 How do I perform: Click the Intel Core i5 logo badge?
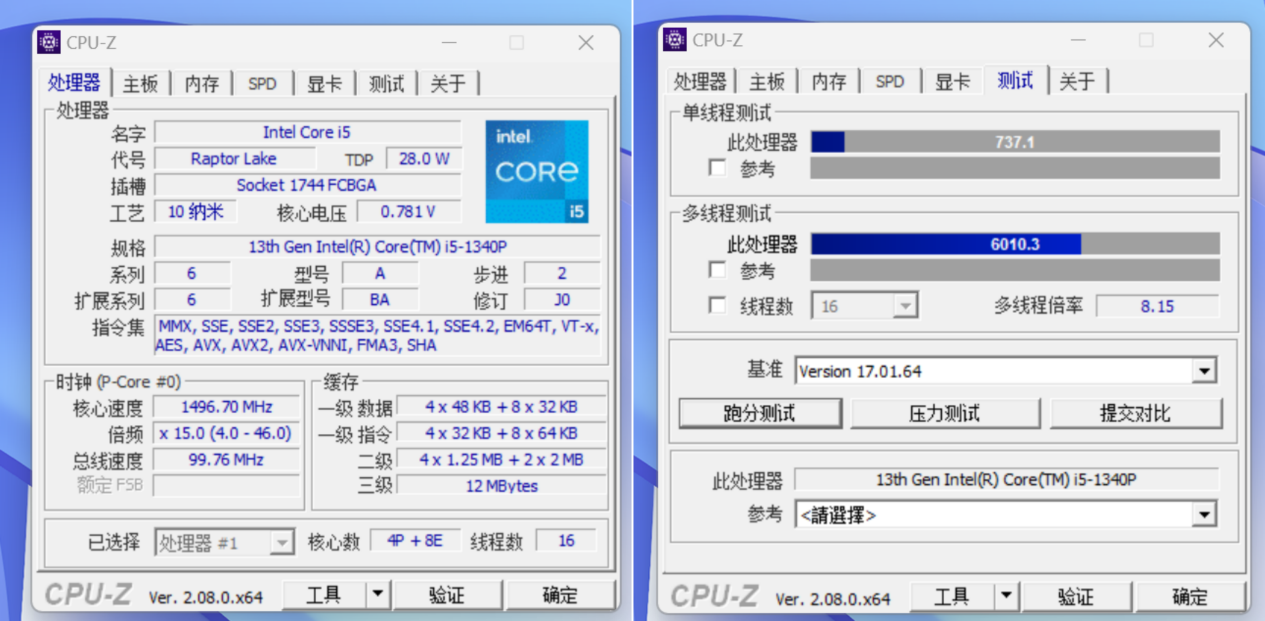(537, 172)
